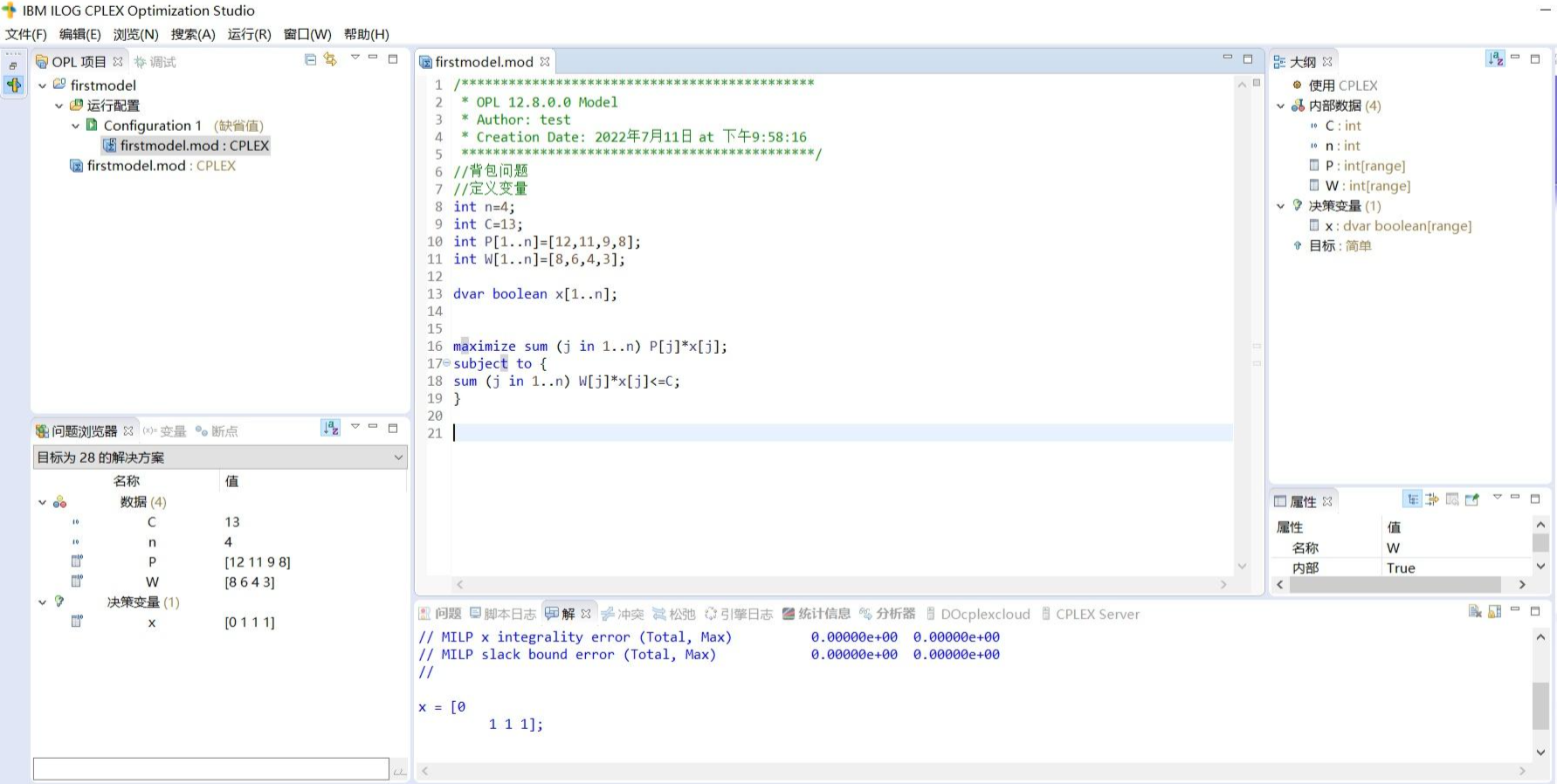This screenshot has width=1557, height=784.
Task: Toggle Show Categories in 属性 panel
Action: (1412, 499)
